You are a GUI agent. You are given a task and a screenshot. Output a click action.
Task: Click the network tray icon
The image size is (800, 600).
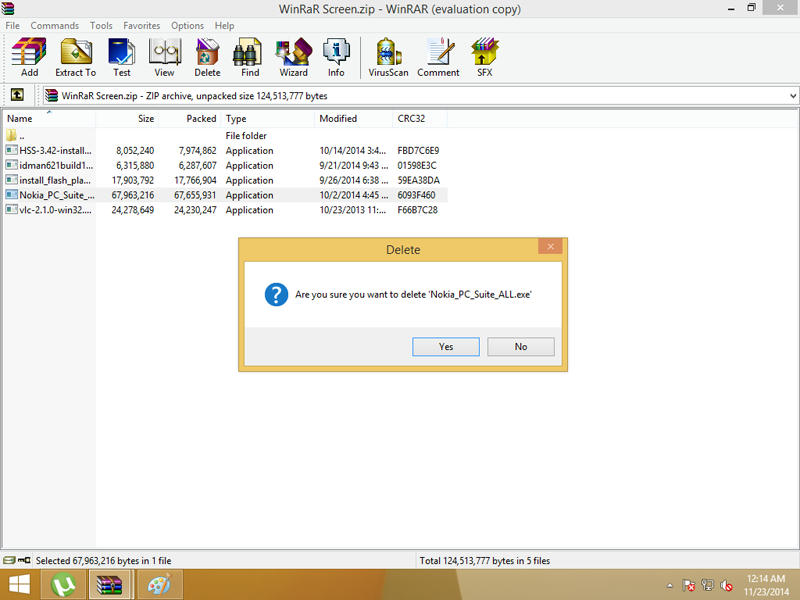[x=707, y=585]
